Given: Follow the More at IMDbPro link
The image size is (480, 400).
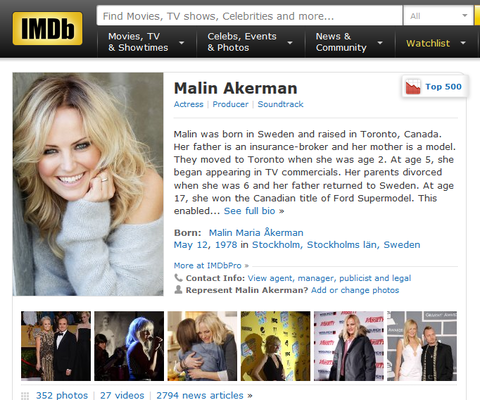Looking at the screenshot, I should [x=211, y=266].
